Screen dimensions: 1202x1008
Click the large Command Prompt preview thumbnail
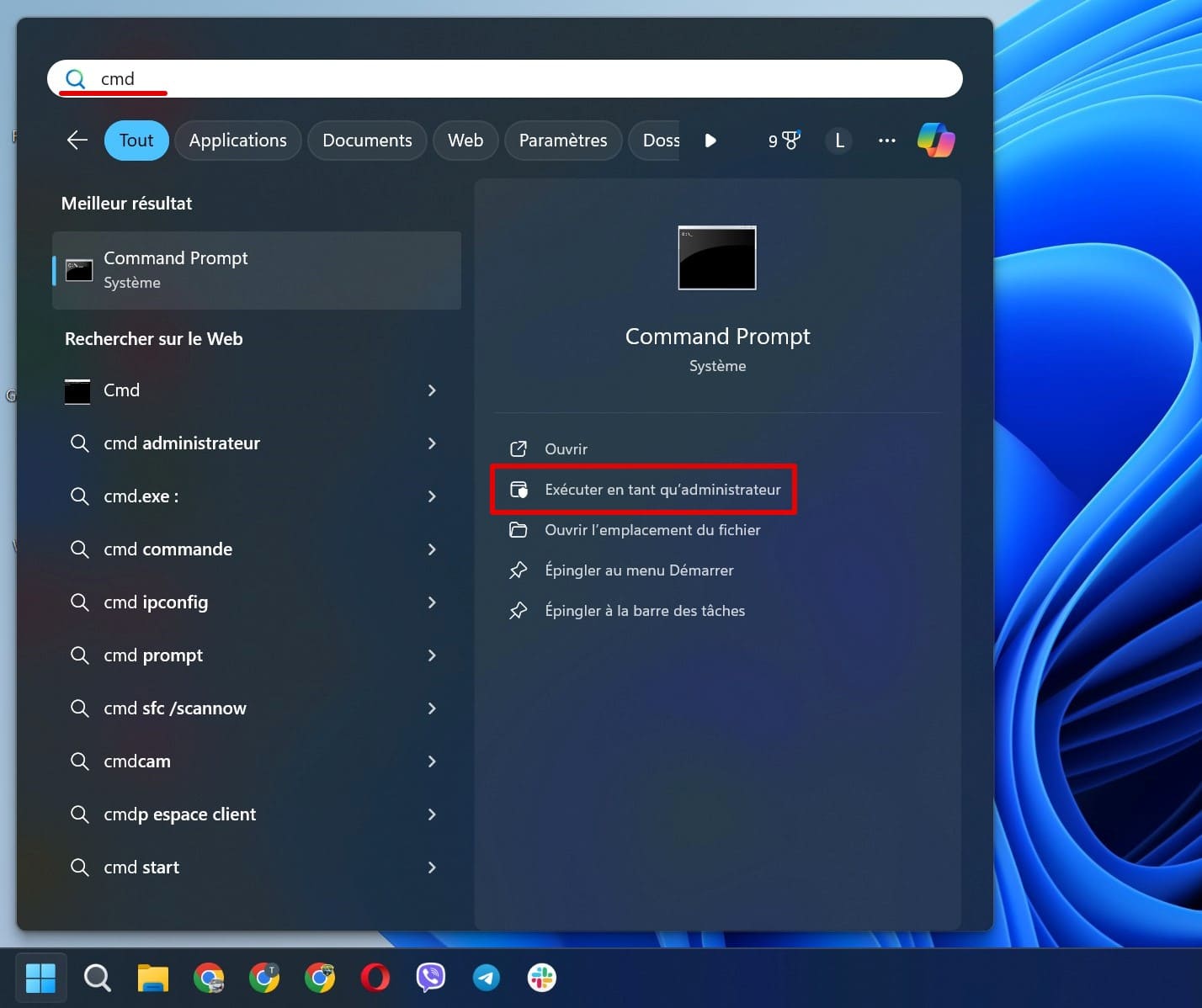[x=717, y=257]
